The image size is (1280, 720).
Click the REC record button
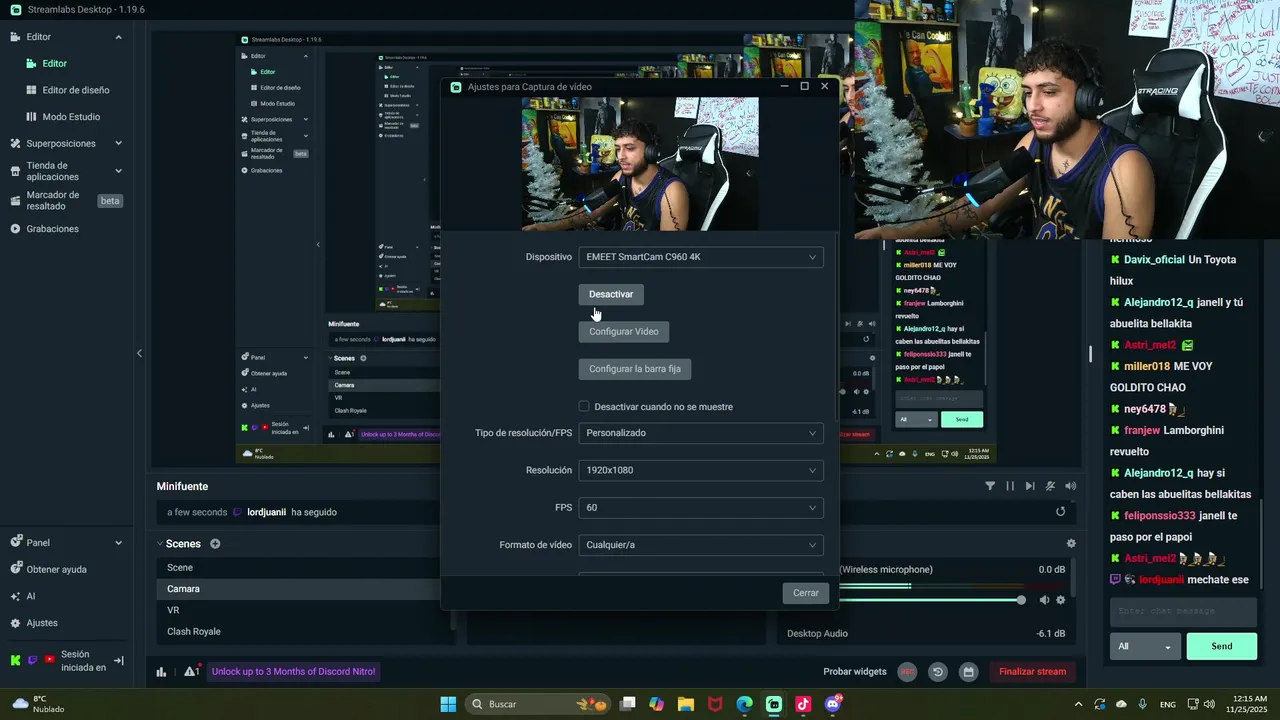[907, 672]
